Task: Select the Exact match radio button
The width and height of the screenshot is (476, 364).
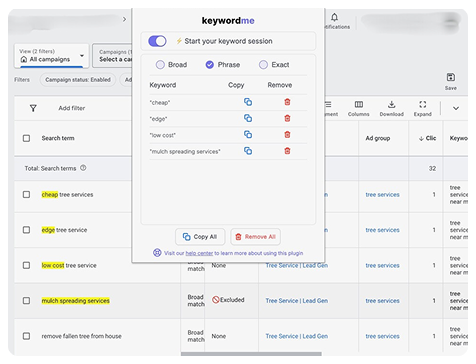Action: tap(263, 65)
